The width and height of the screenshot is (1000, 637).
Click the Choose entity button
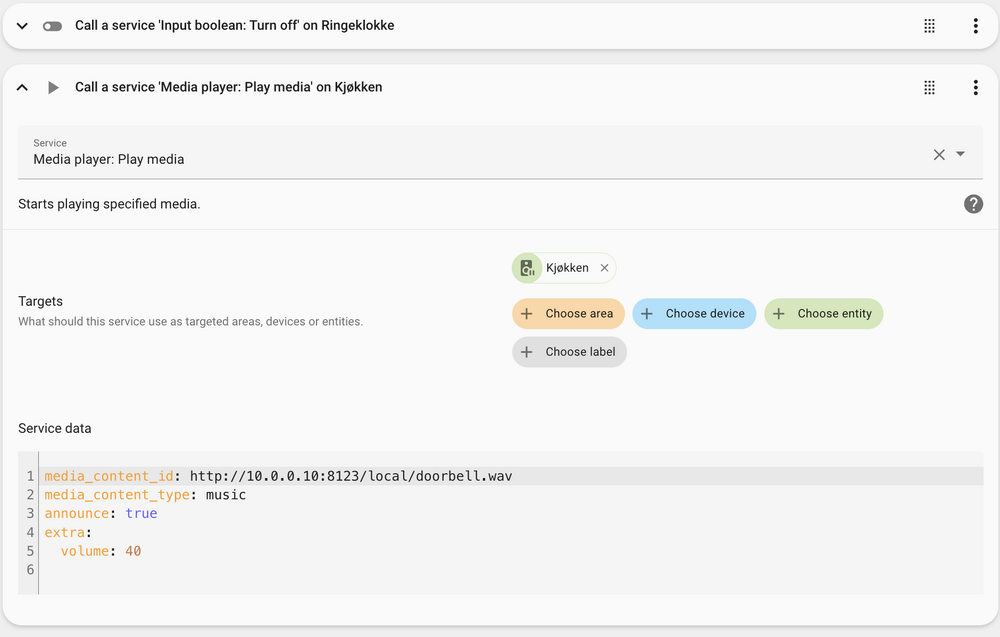[x=824, y=314]
